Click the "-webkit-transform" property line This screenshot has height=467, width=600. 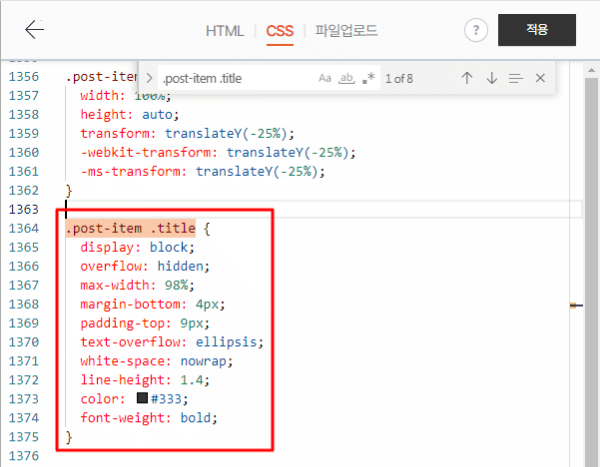tap(218, 152)
